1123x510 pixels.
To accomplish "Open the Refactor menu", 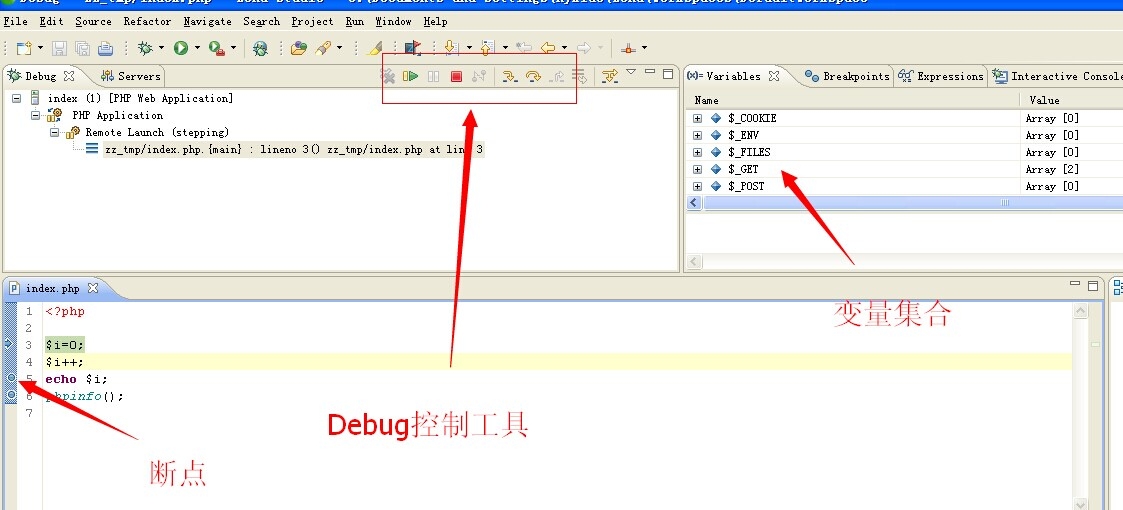I will pyautogui.click(x=148, y=21).
